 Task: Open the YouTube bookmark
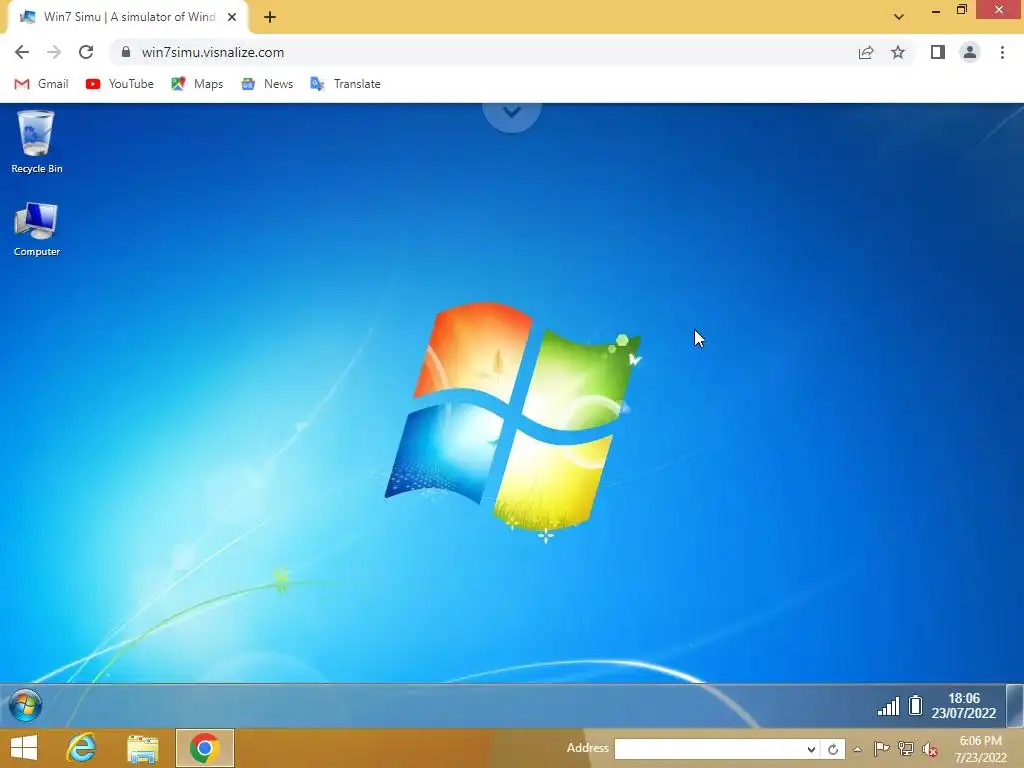(x=120, y=84)
